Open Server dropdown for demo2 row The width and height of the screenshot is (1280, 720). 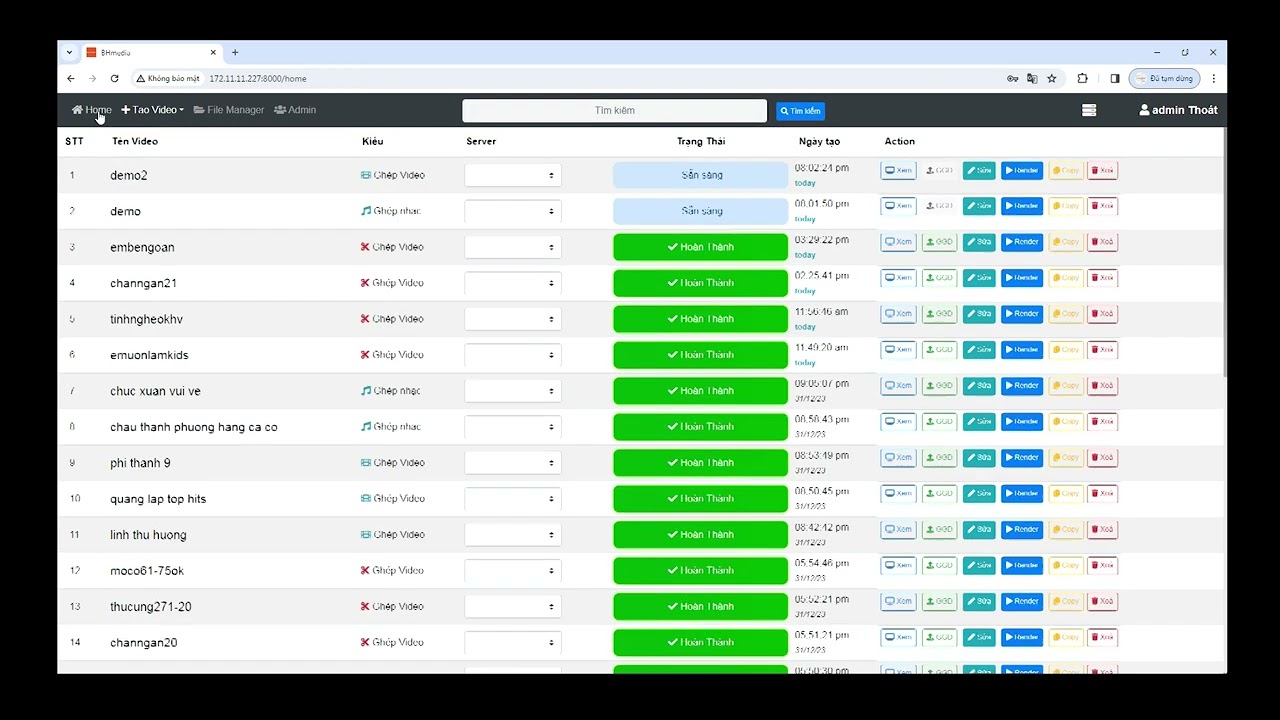(x=512, y=175)
